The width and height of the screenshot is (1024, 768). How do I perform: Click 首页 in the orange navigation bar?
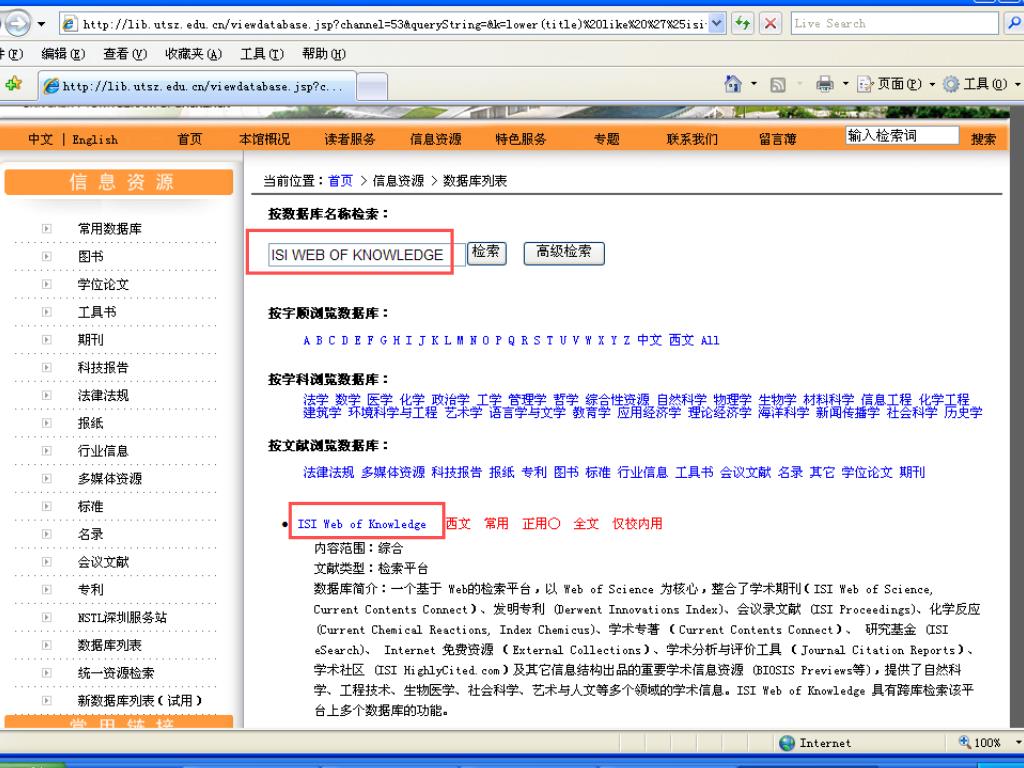190,138
